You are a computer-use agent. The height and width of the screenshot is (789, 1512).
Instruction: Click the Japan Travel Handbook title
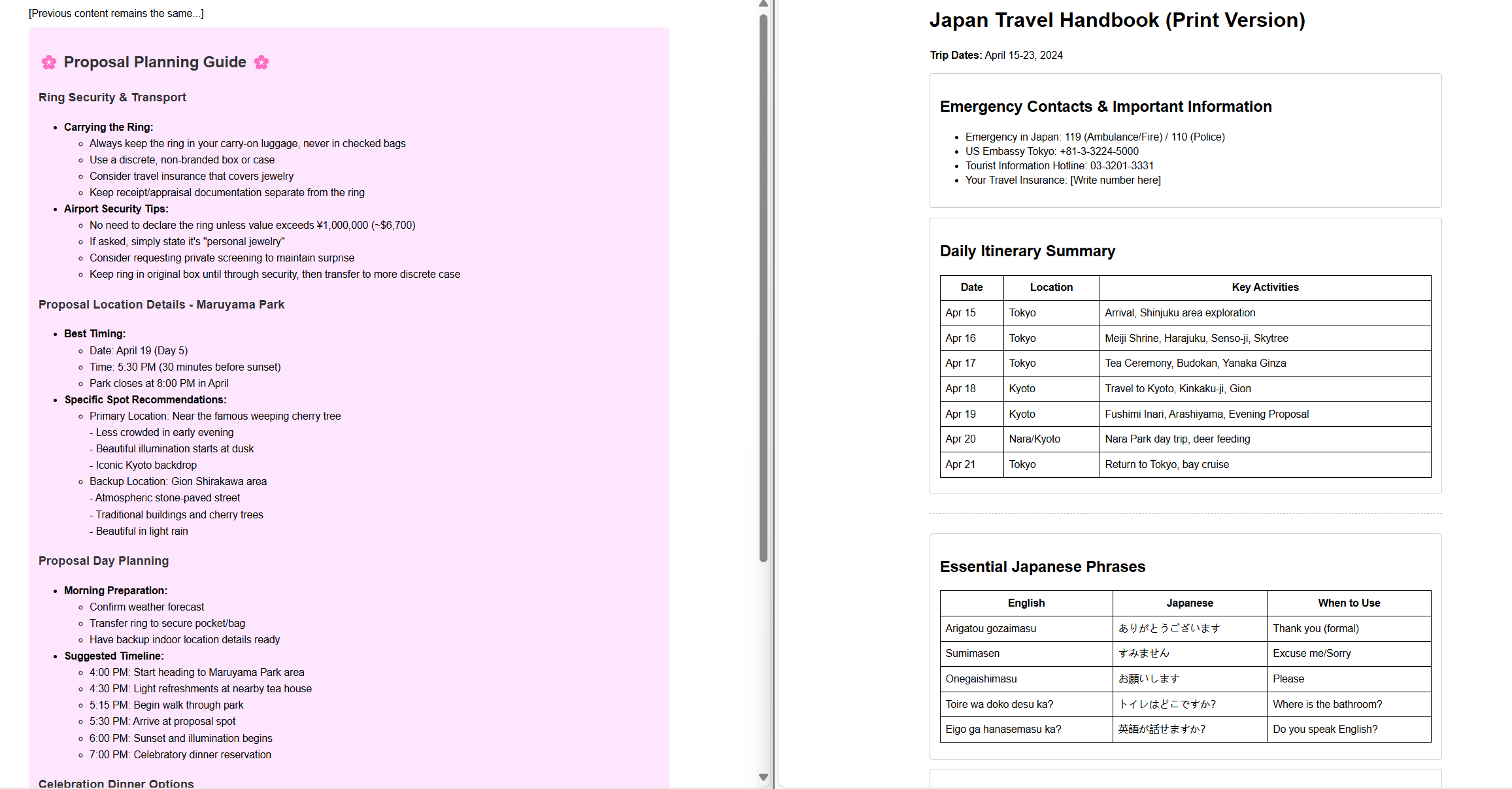1117,20
